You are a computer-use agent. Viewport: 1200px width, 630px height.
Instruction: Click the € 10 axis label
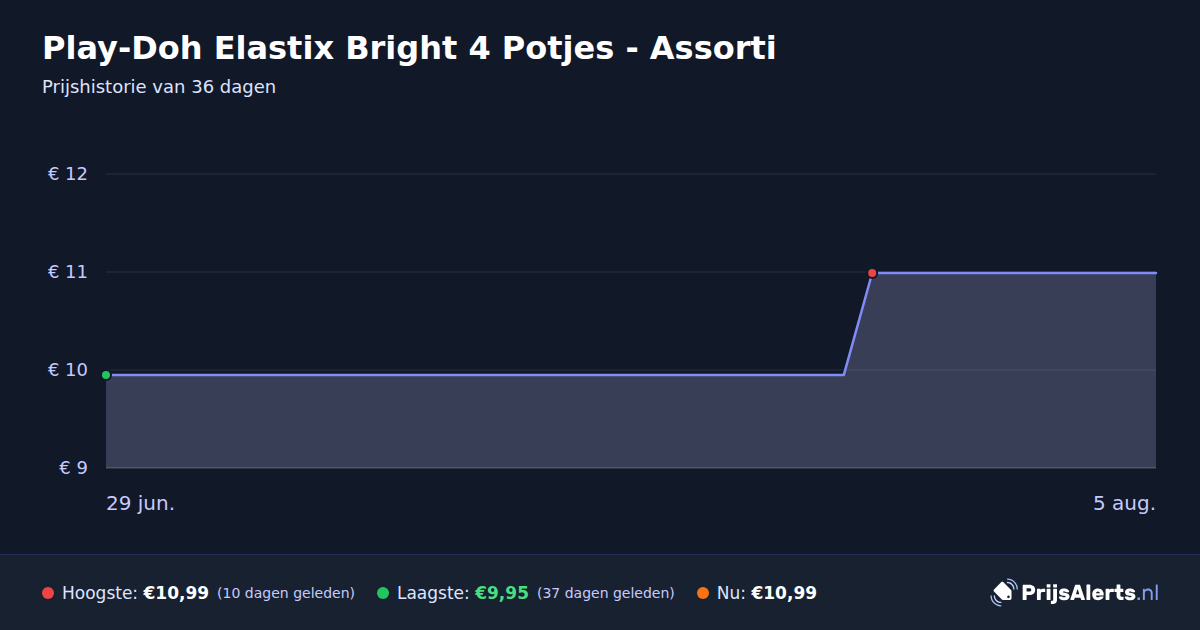(x=68, y=370)
